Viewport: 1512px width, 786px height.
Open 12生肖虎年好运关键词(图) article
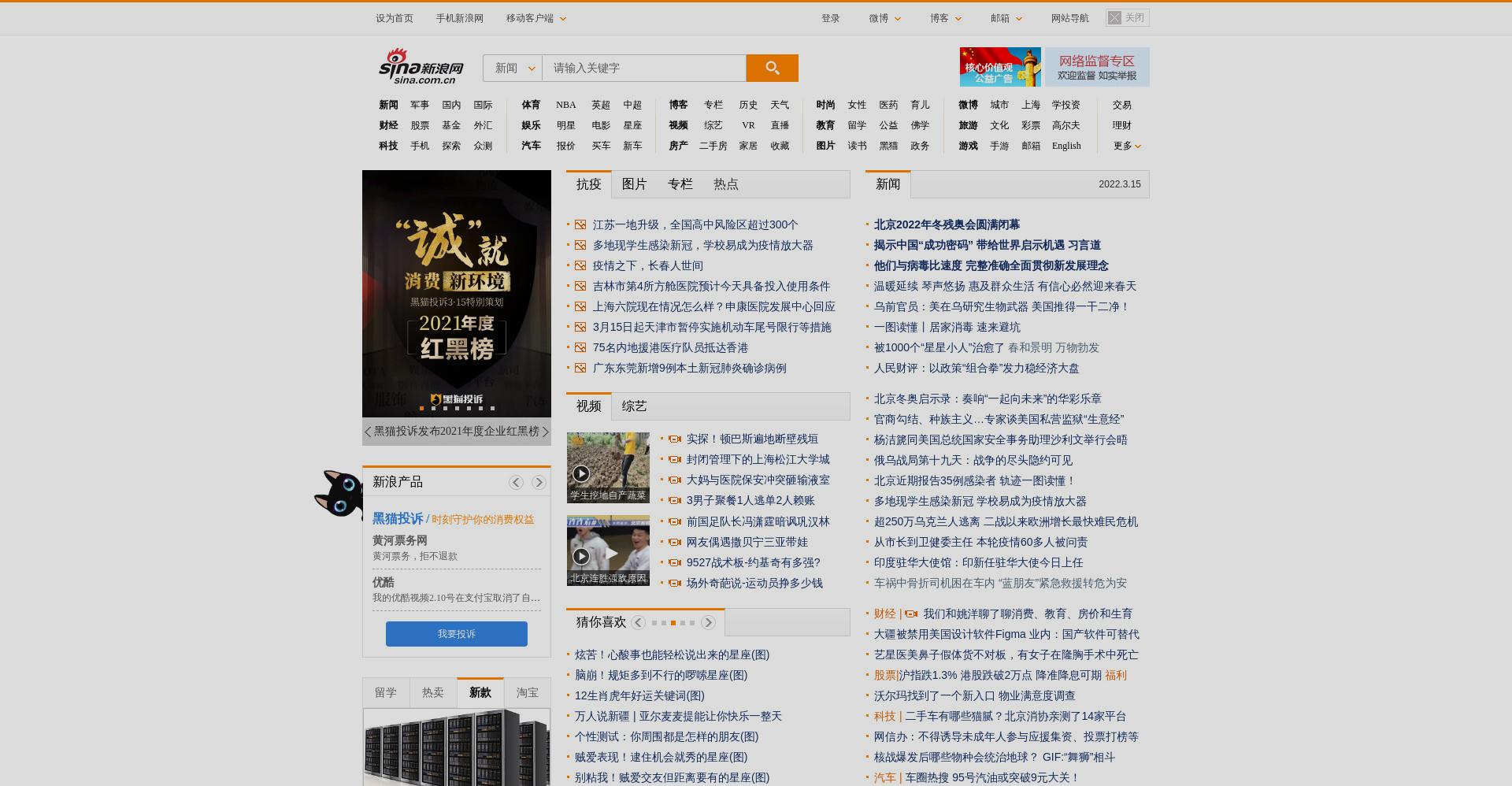click(639, 695)
